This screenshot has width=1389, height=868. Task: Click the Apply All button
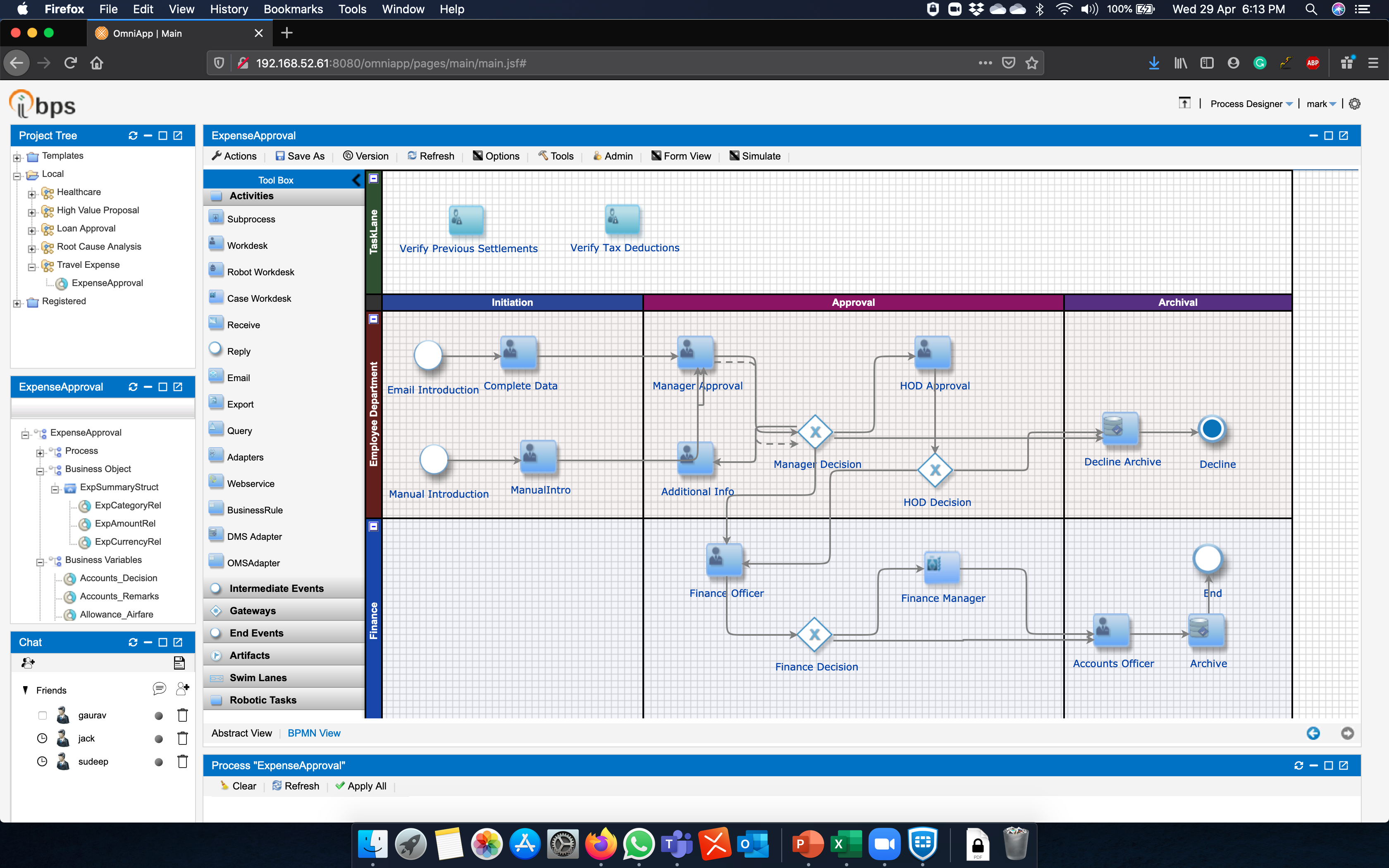tap(361, 786)
